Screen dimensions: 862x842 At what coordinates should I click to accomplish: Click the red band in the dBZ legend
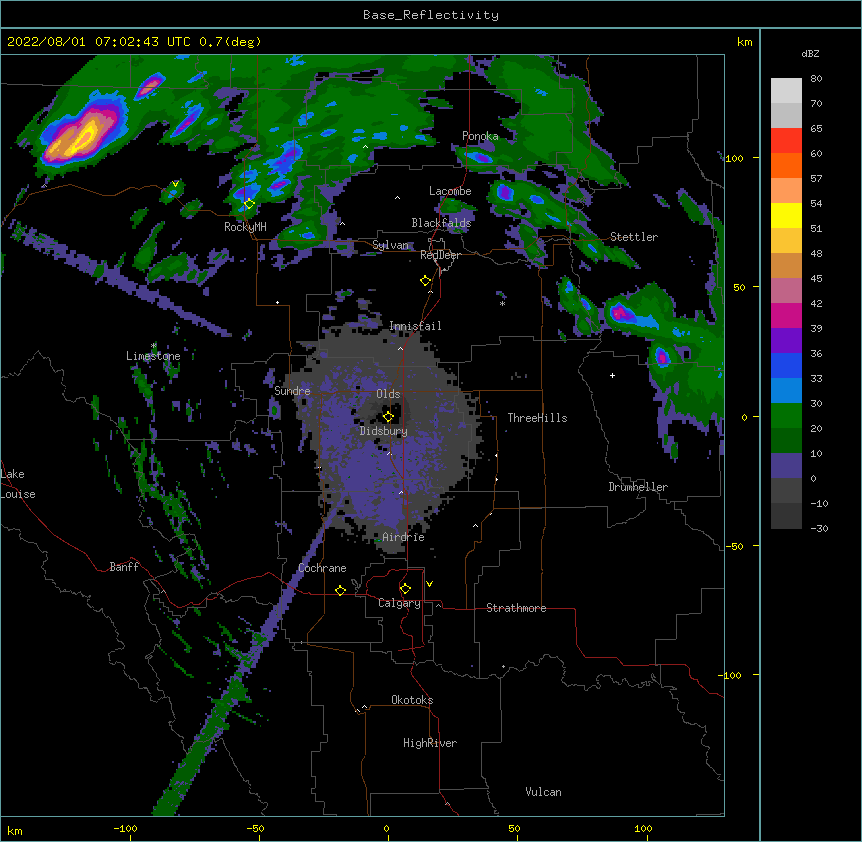point(786,141)
